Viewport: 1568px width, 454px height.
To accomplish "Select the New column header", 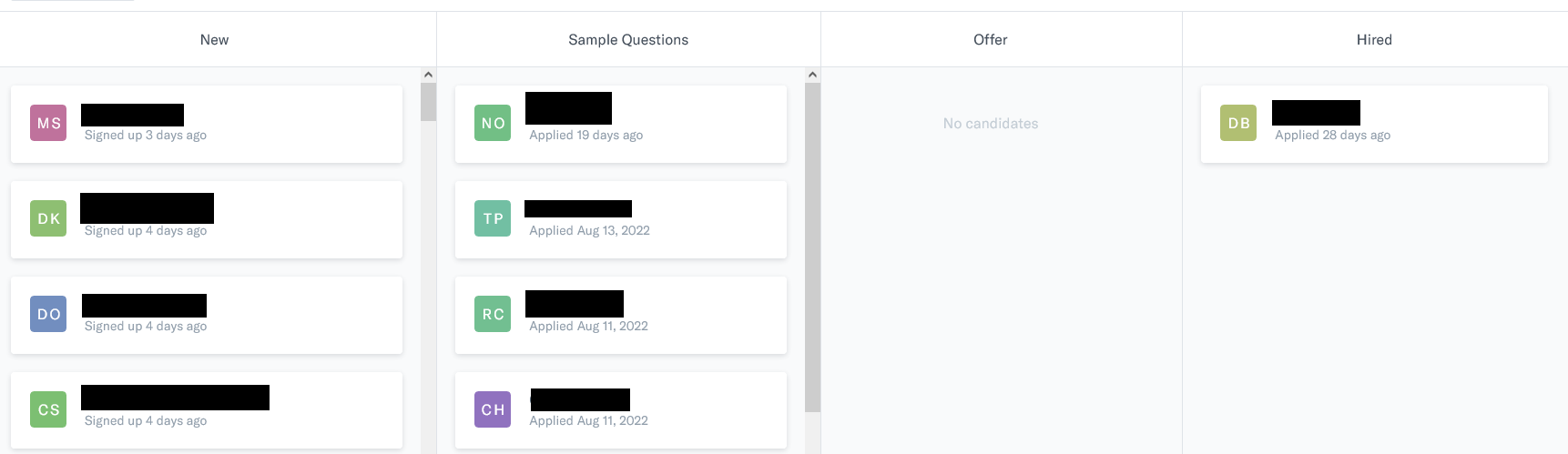I will click(x=215, y=40).
